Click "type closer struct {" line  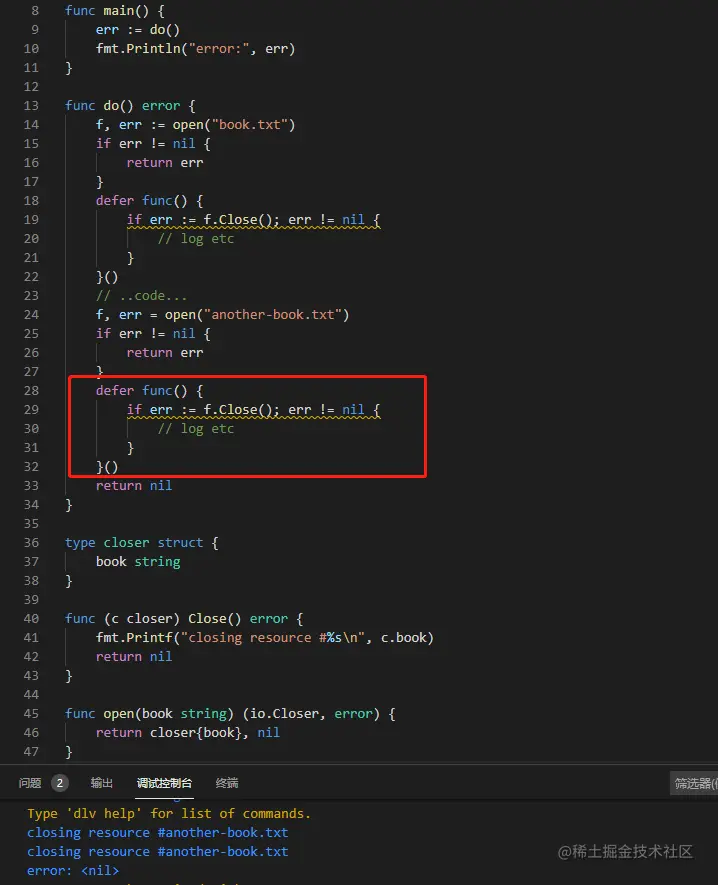142,542
